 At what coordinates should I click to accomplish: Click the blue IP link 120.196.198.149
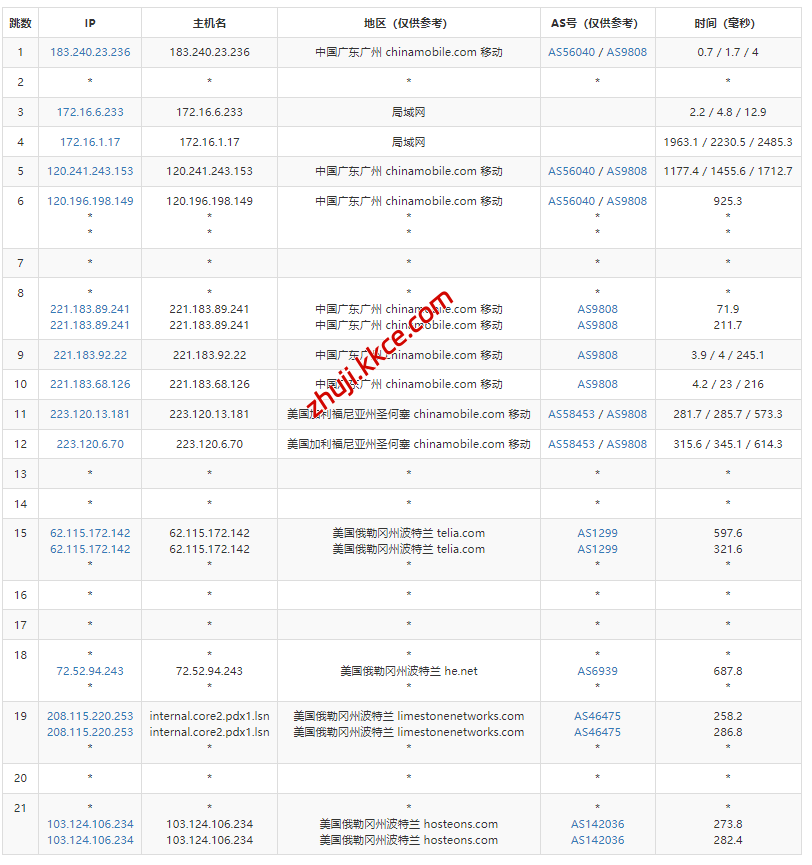pyautogui.click(x=90, y=201)
